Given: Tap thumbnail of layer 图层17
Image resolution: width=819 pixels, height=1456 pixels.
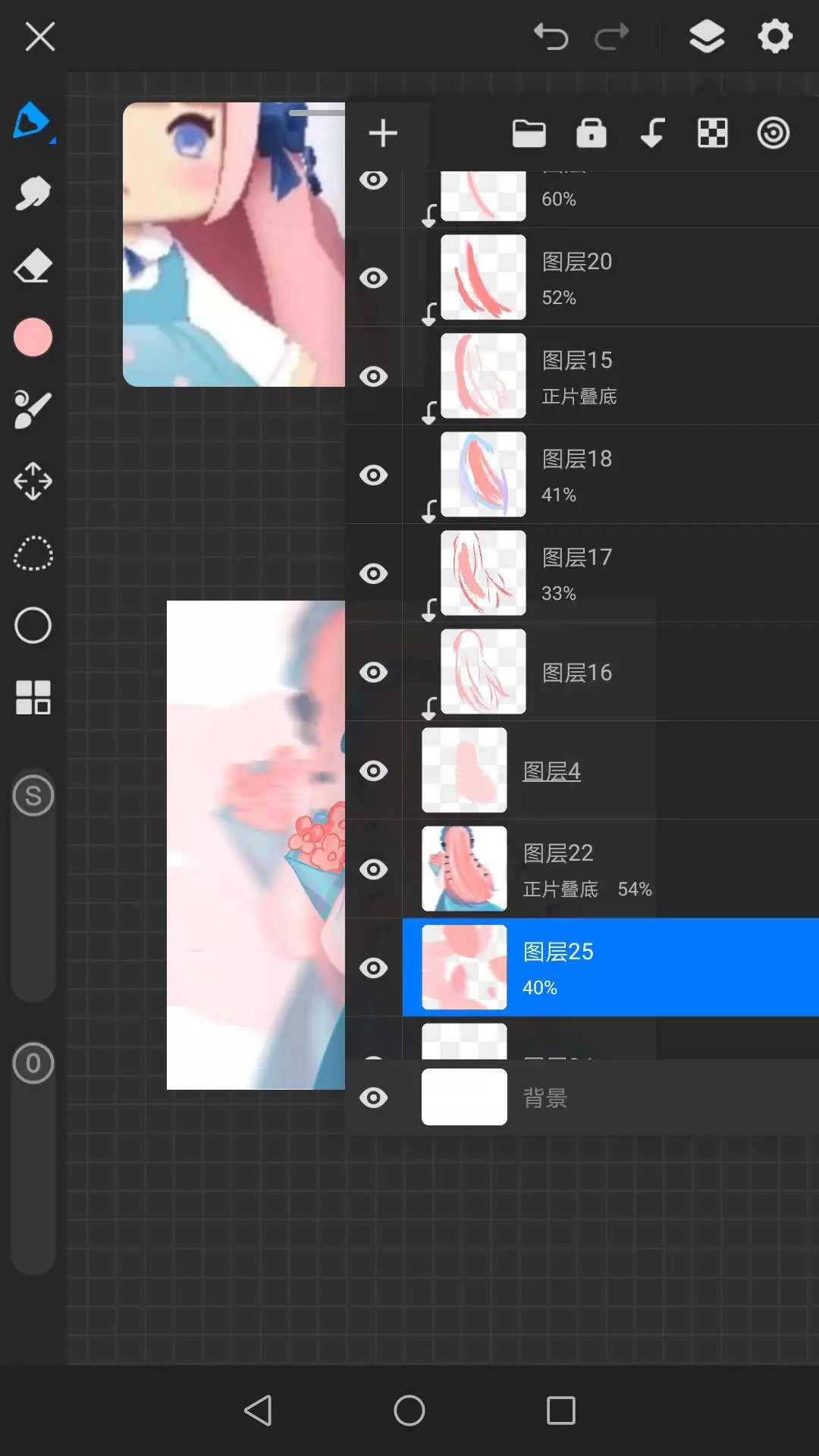Looking at the screenshot, I should [x=483, y=573].
